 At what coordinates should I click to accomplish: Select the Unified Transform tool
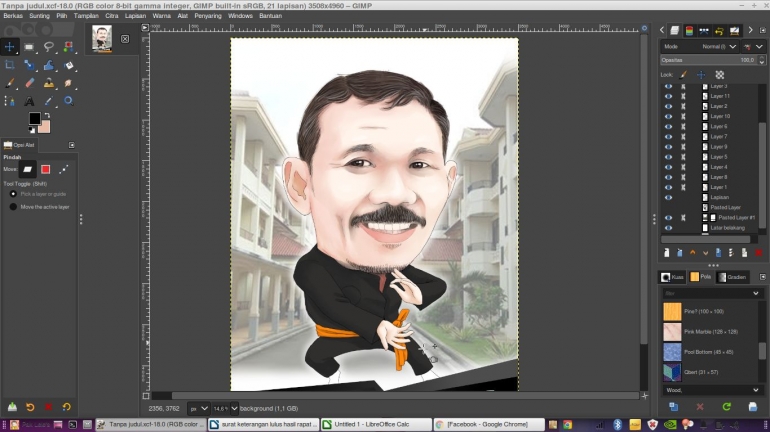pos(29,65)
